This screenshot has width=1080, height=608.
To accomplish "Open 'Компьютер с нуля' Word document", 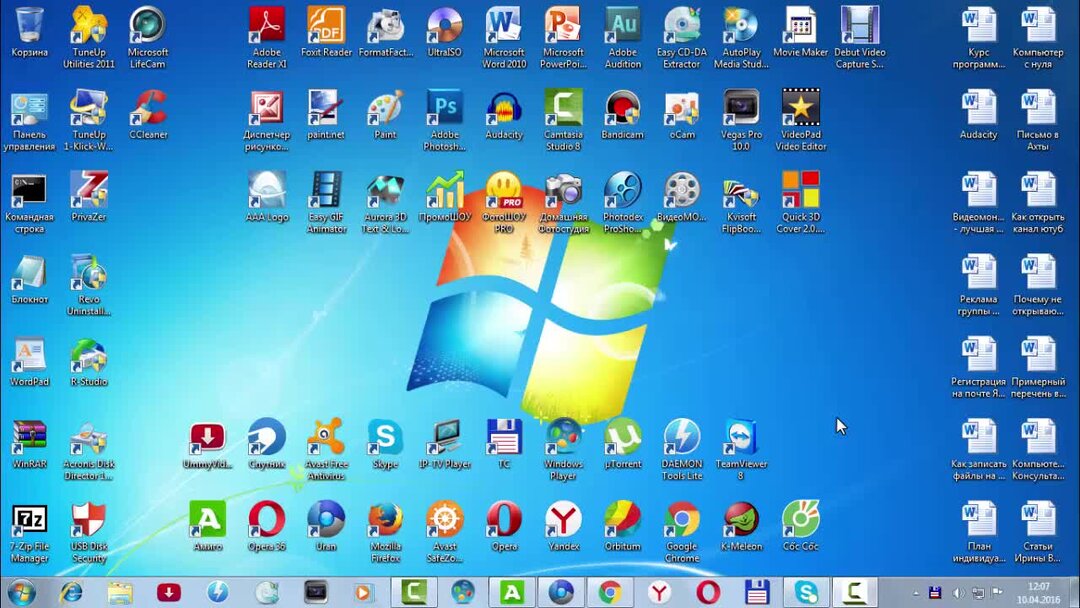I will pyautogui.click(x=1038, y=38).
